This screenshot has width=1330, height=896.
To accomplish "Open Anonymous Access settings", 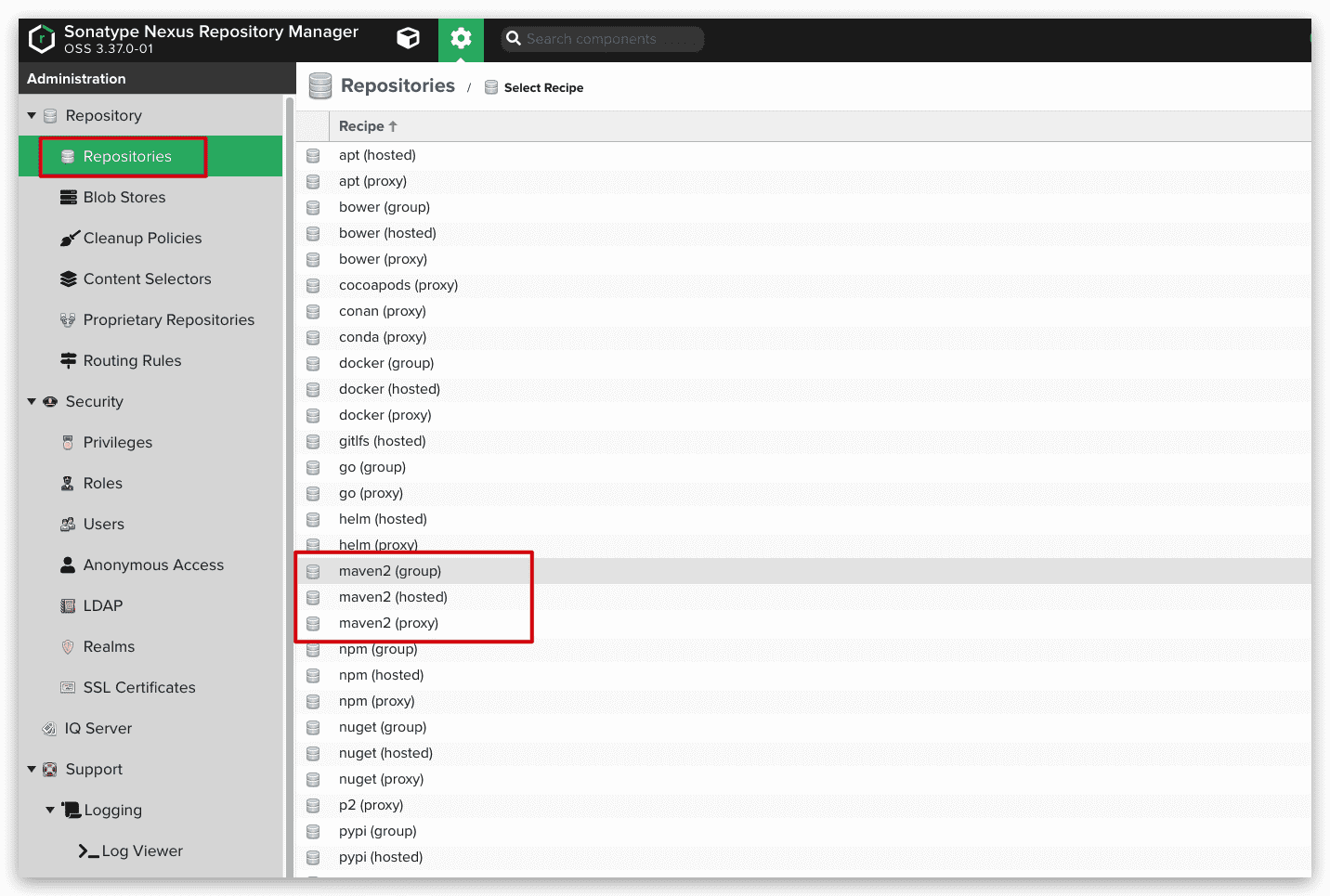I will [x=153, y=565].
